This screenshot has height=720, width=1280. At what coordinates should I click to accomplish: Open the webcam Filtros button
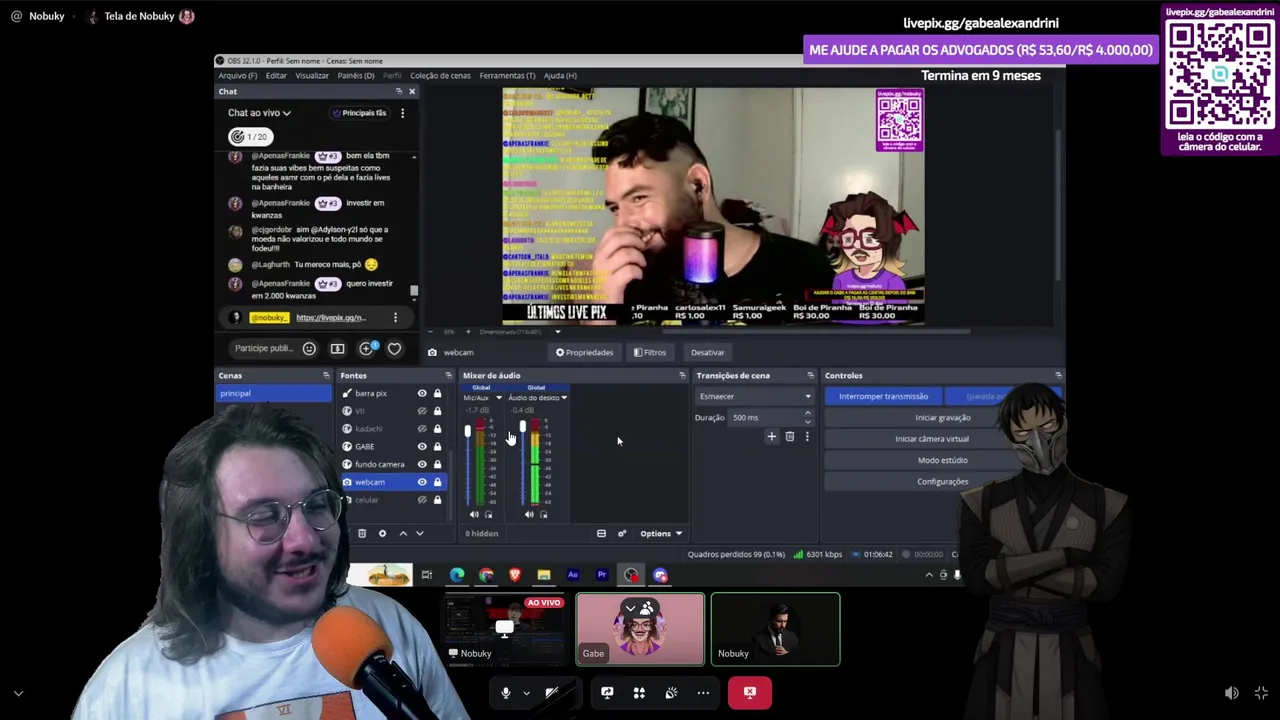tap(649, 352)
